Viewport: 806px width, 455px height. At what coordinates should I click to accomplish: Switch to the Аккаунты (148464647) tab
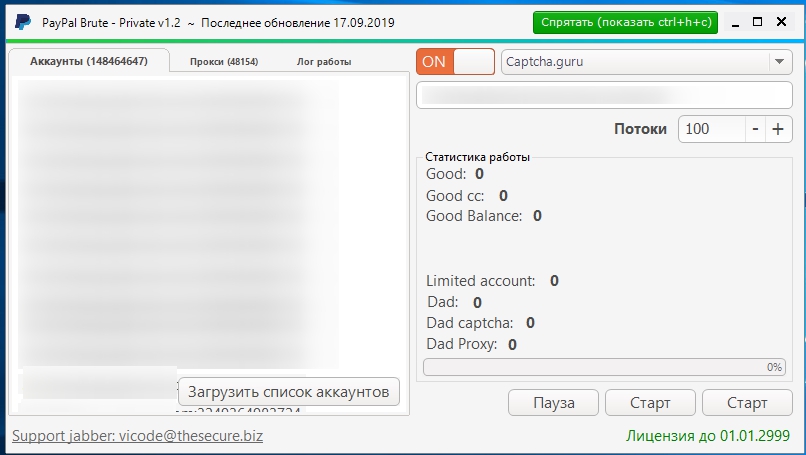coord(89,61)
